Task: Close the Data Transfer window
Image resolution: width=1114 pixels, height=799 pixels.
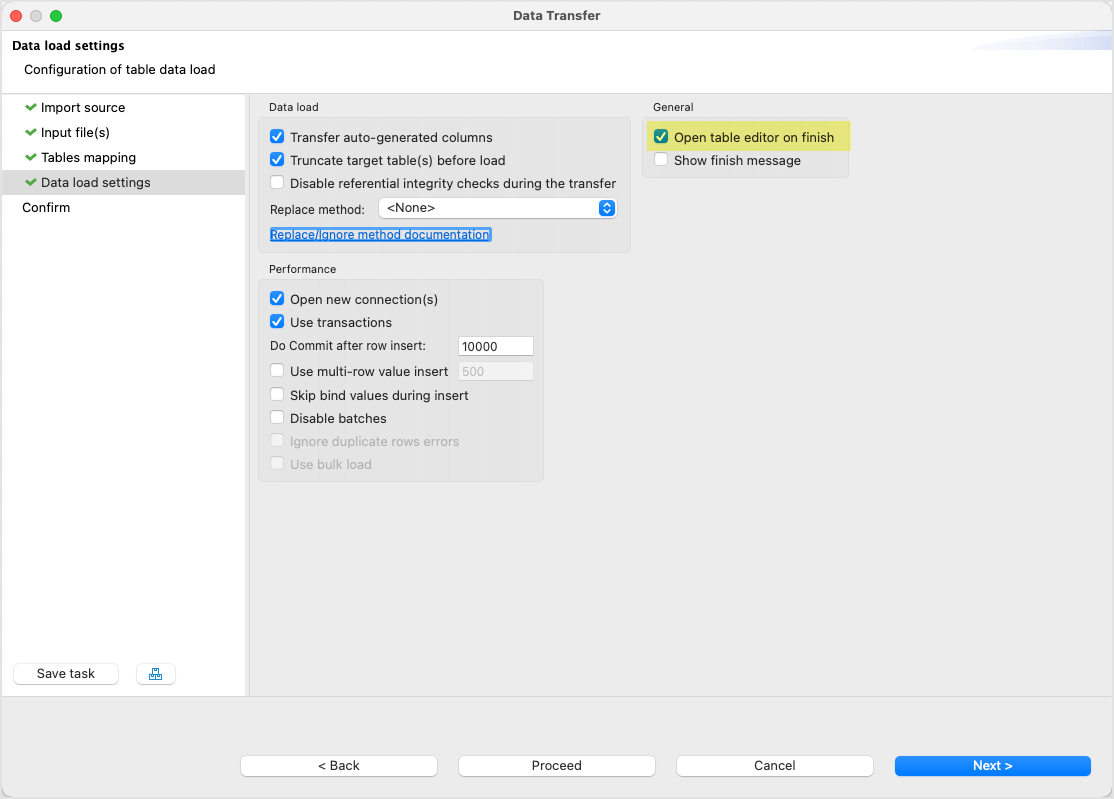Action: coord(16,16)
